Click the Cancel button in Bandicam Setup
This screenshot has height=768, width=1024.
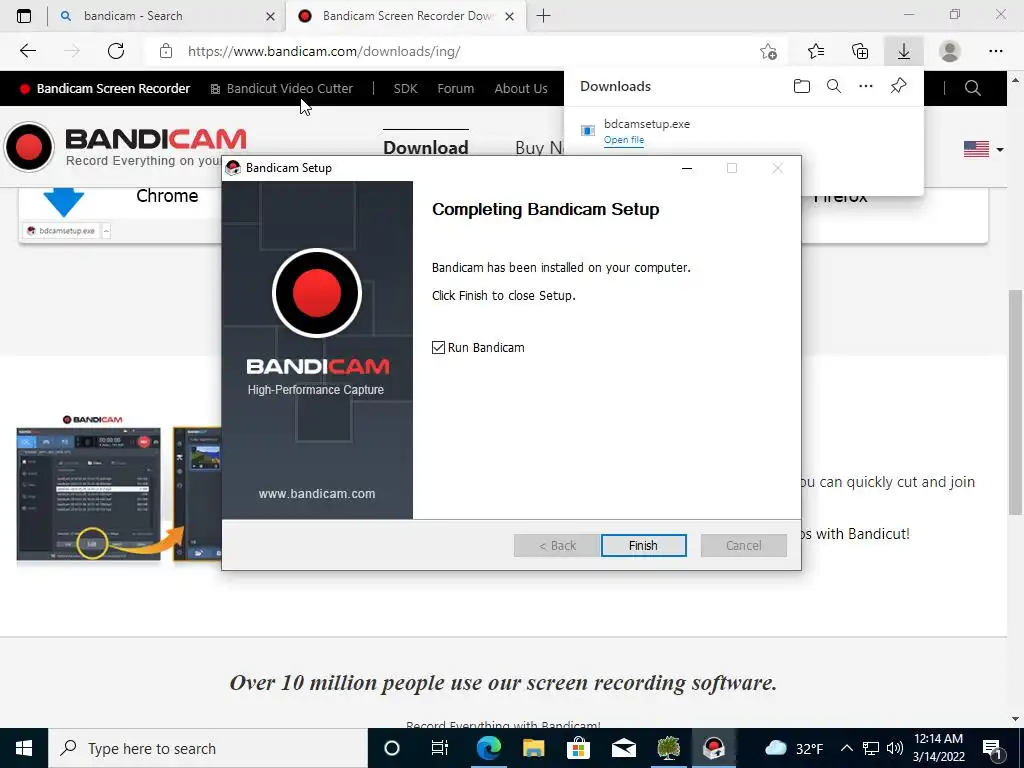(x=743, y=545)
